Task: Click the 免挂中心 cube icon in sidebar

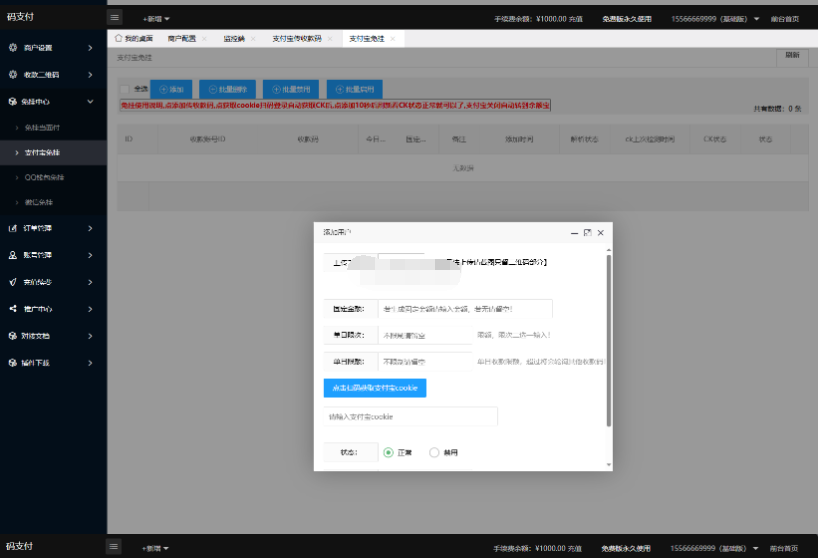Action: [x=13, y=101]
